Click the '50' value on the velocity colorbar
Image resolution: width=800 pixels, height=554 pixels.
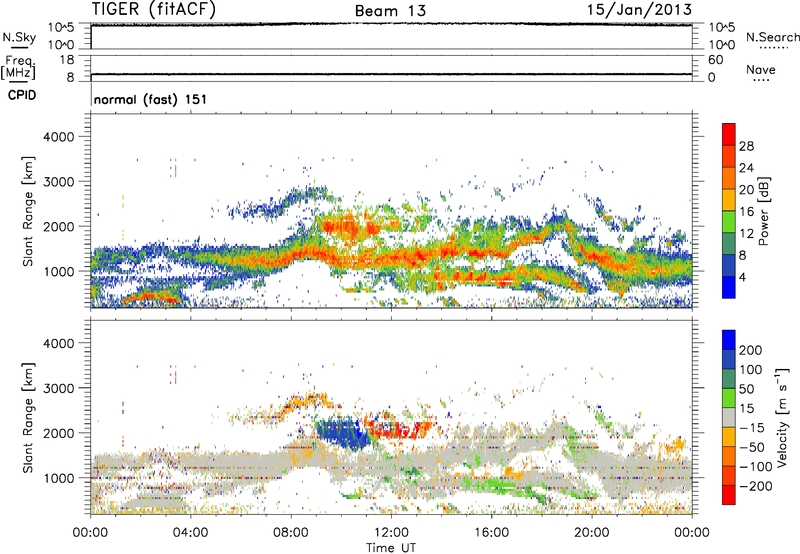coord(746,389)
